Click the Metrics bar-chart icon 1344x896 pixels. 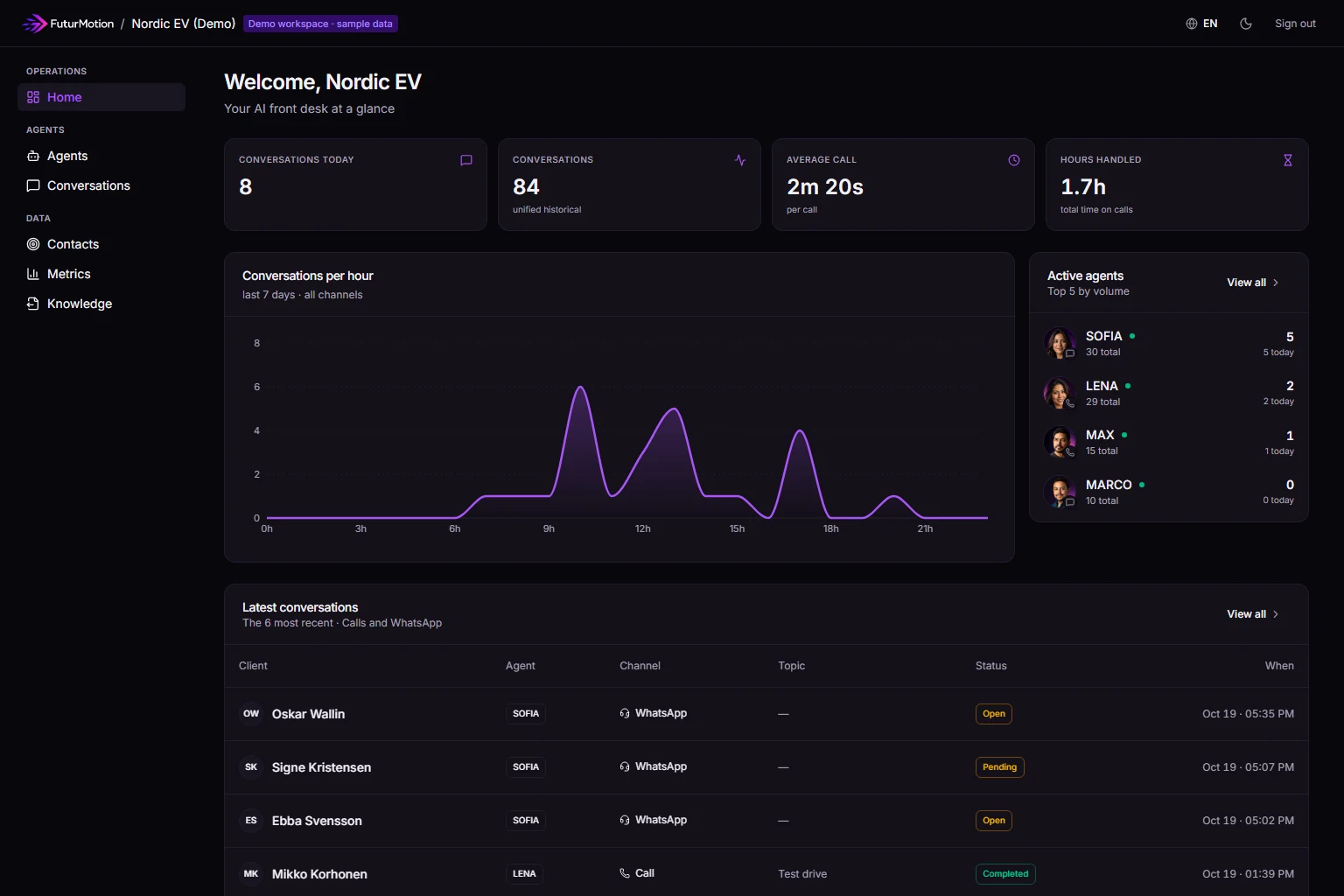[33, 274]
